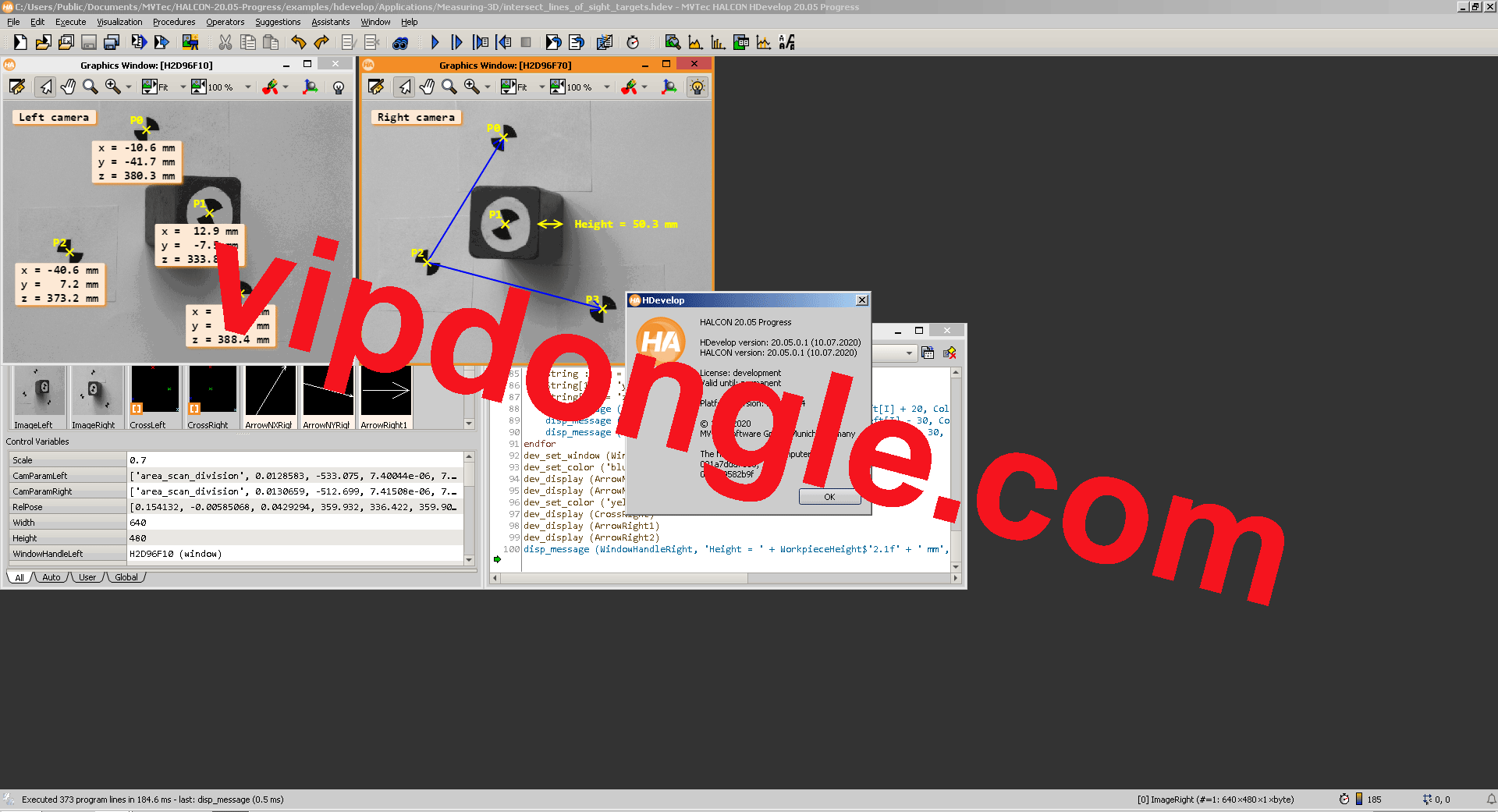Open the Visualization menu
The image size is (1498, 812).
119,22
